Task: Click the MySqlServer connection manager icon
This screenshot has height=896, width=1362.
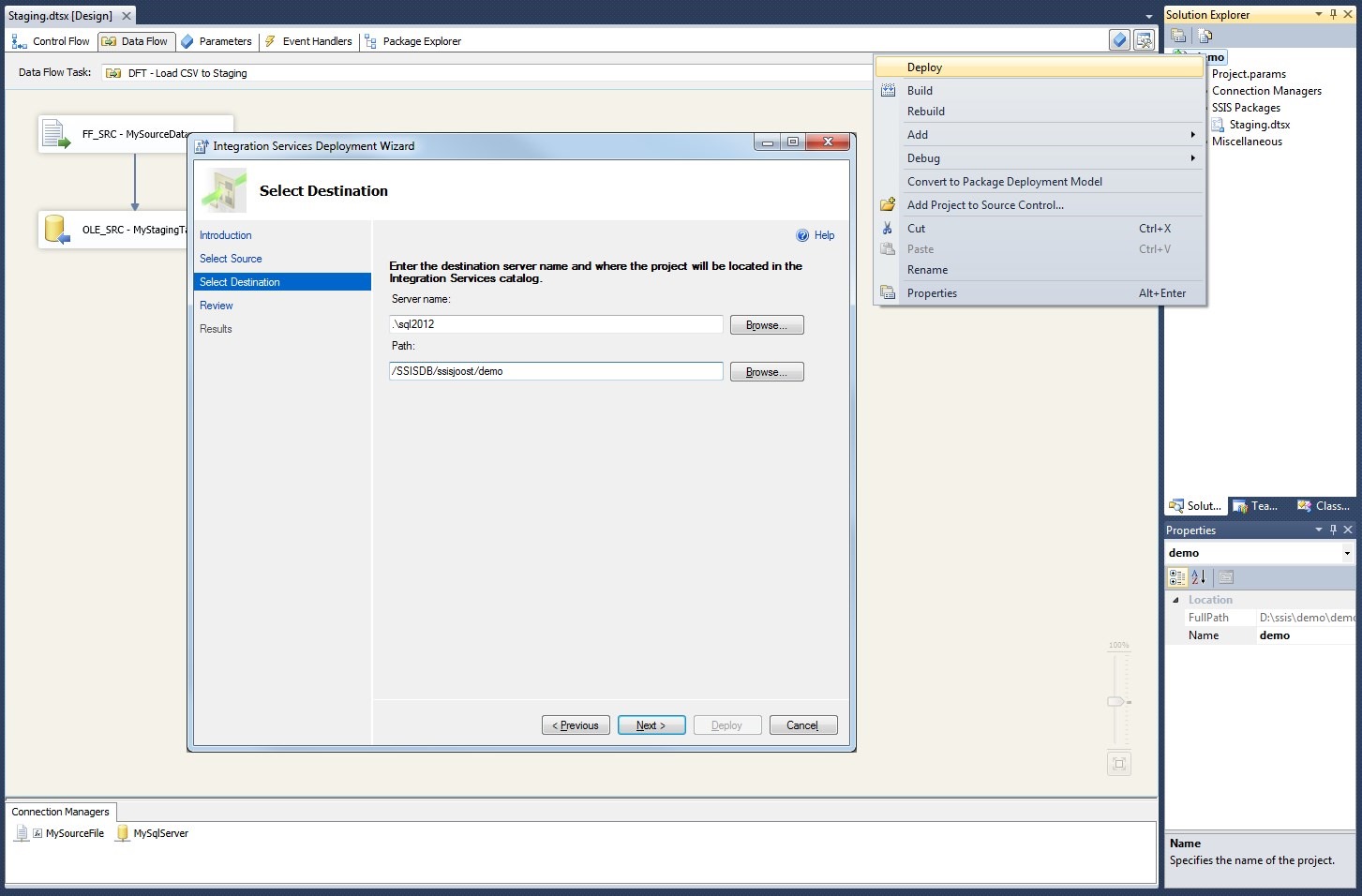Action: pyautogui.click(x=122, y=833)
